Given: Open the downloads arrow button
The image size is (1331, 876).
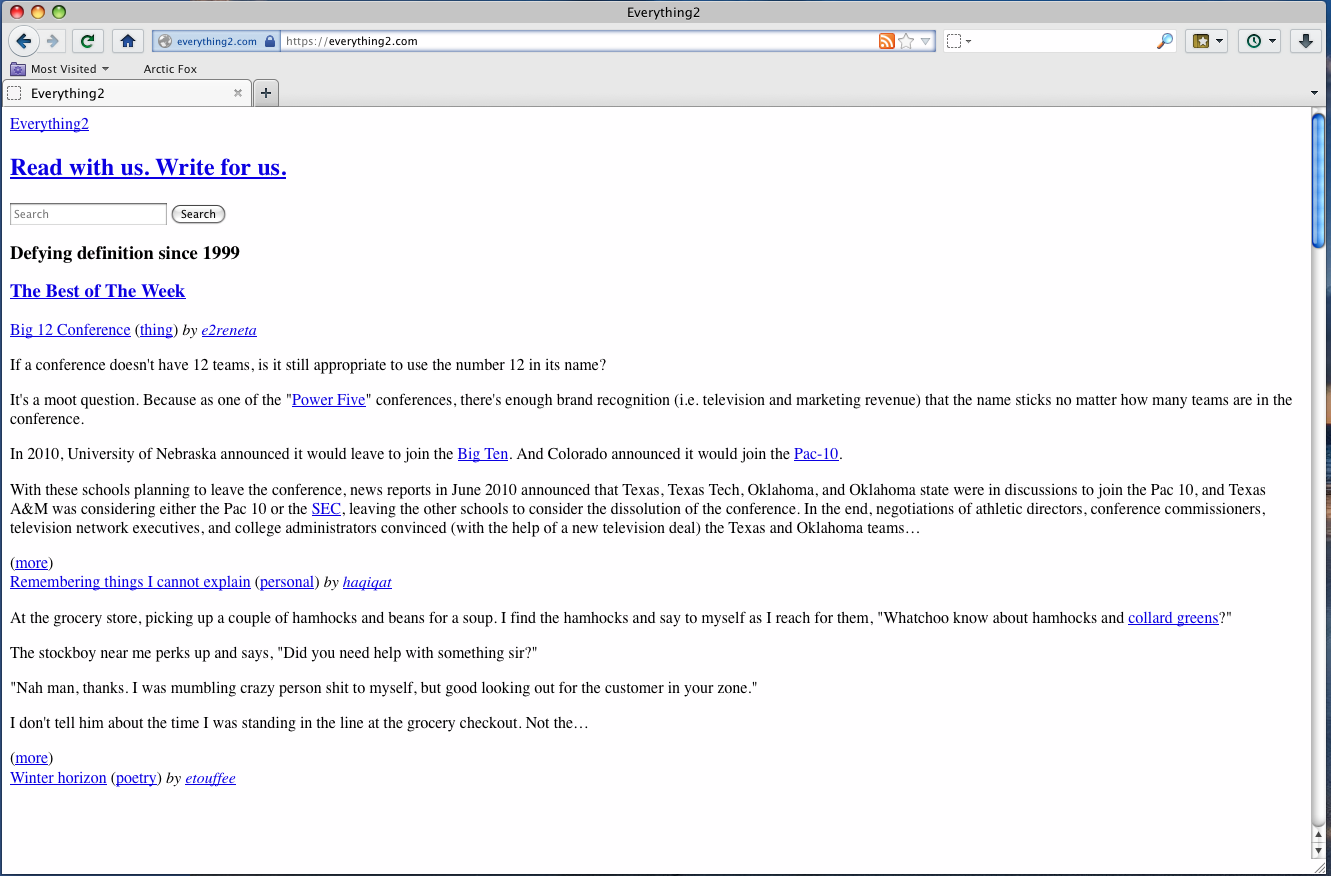Looking at the screenshot, I should point(1305,41).
